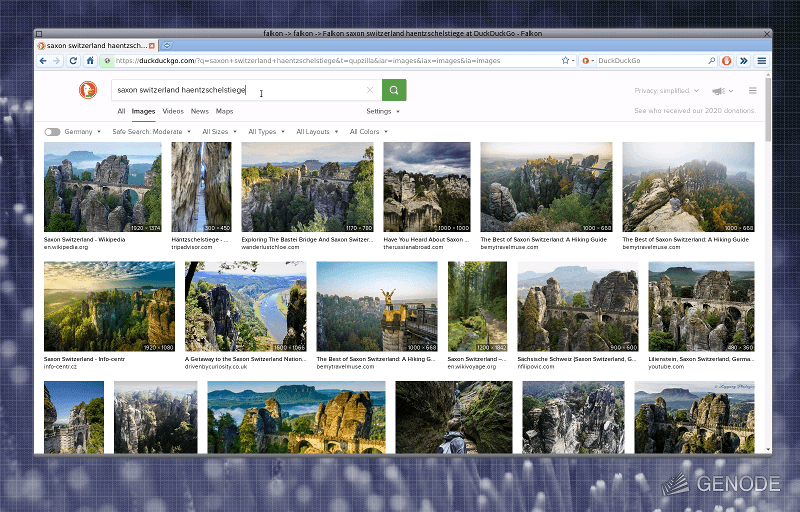Open the DuckDuckGo hamburger side menu
800x512 pixels.
tap(753, 90)
